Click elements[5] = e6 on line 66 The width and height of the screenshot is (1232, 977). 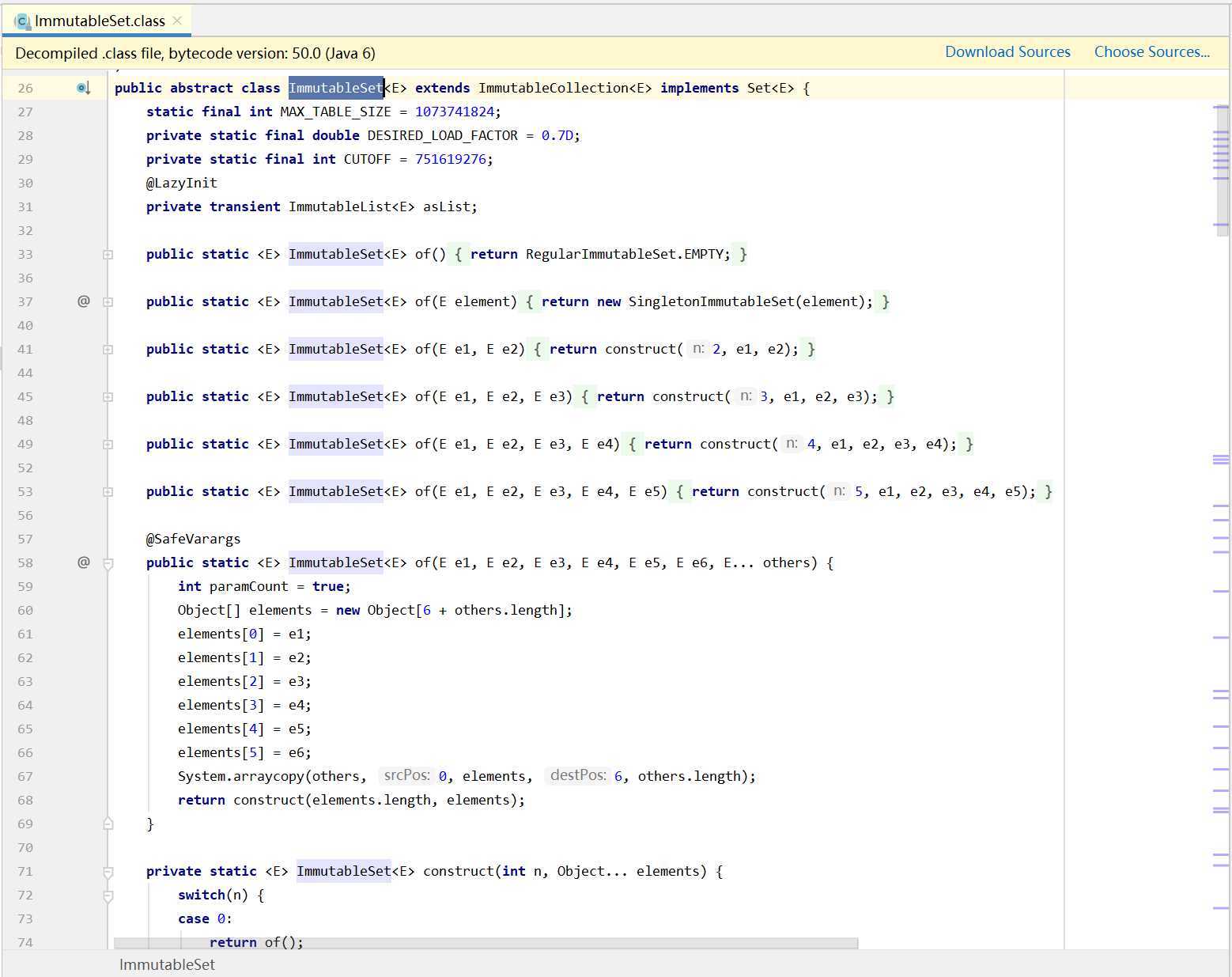[244, 752]
